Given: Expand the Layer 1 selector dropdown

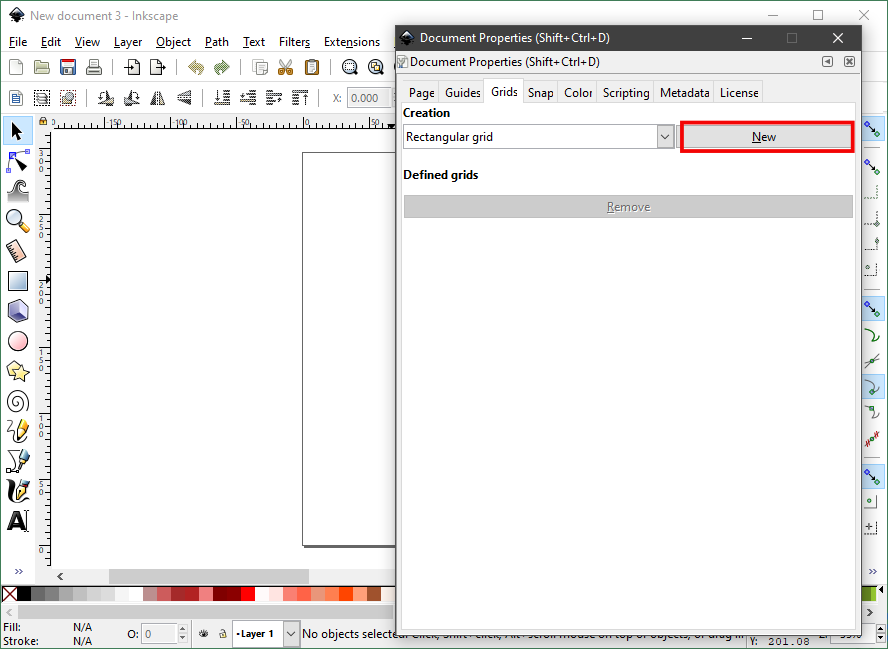Looking at the screenshot, I should coord(291,634).
